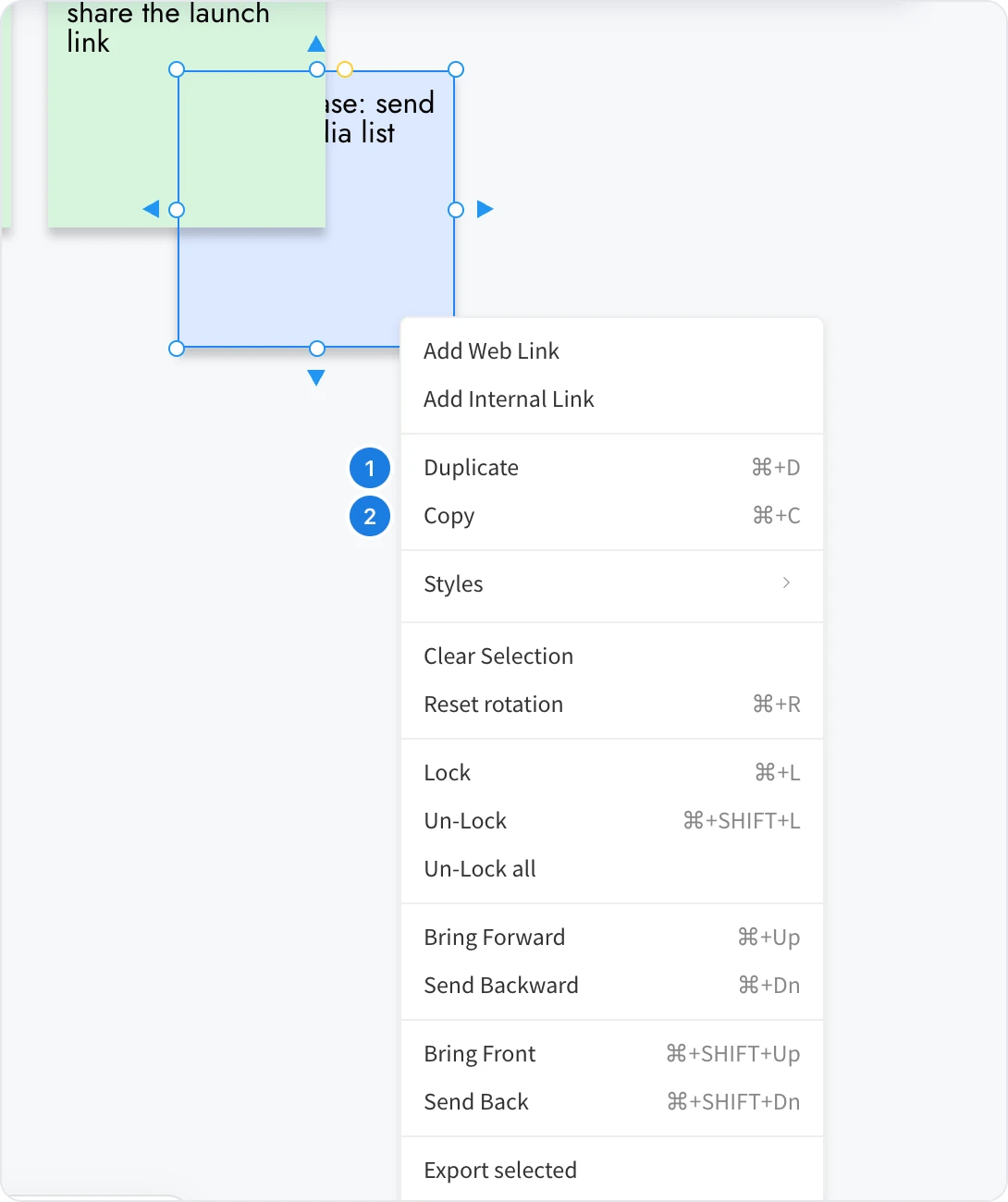Click the blue up arrow above selected note

[x=316, y=43]
